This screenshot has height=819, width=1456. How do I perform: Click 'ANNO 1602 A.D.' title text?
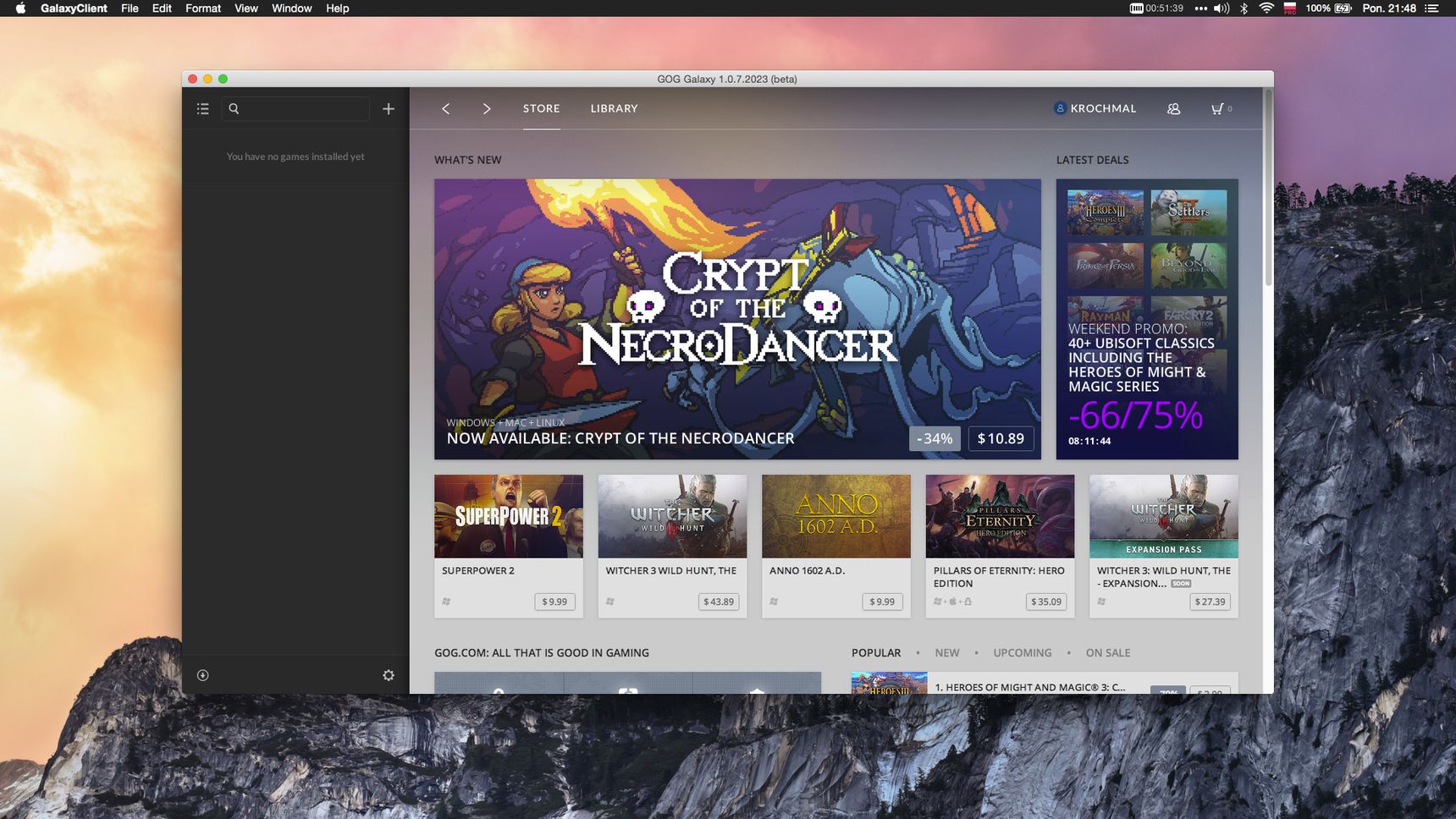click(808, 571)
